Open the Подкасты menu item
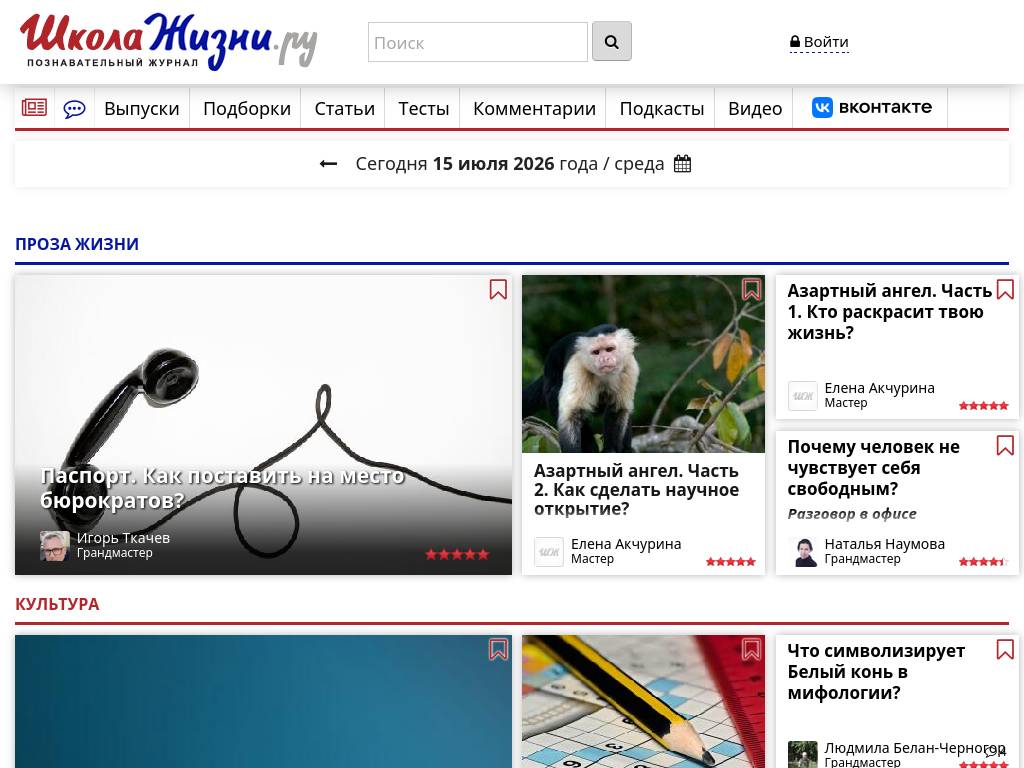Viewport: 1024px width, 768px height. 662,108
